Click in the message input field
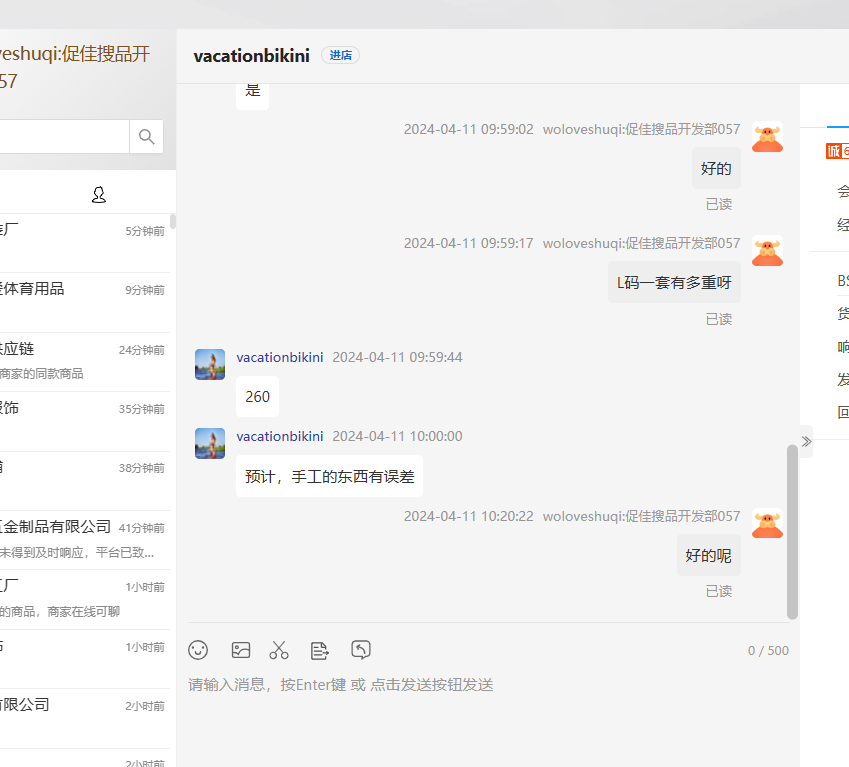Image resolution: width=849 pixels, height=767 pixels. coord(490,700)
